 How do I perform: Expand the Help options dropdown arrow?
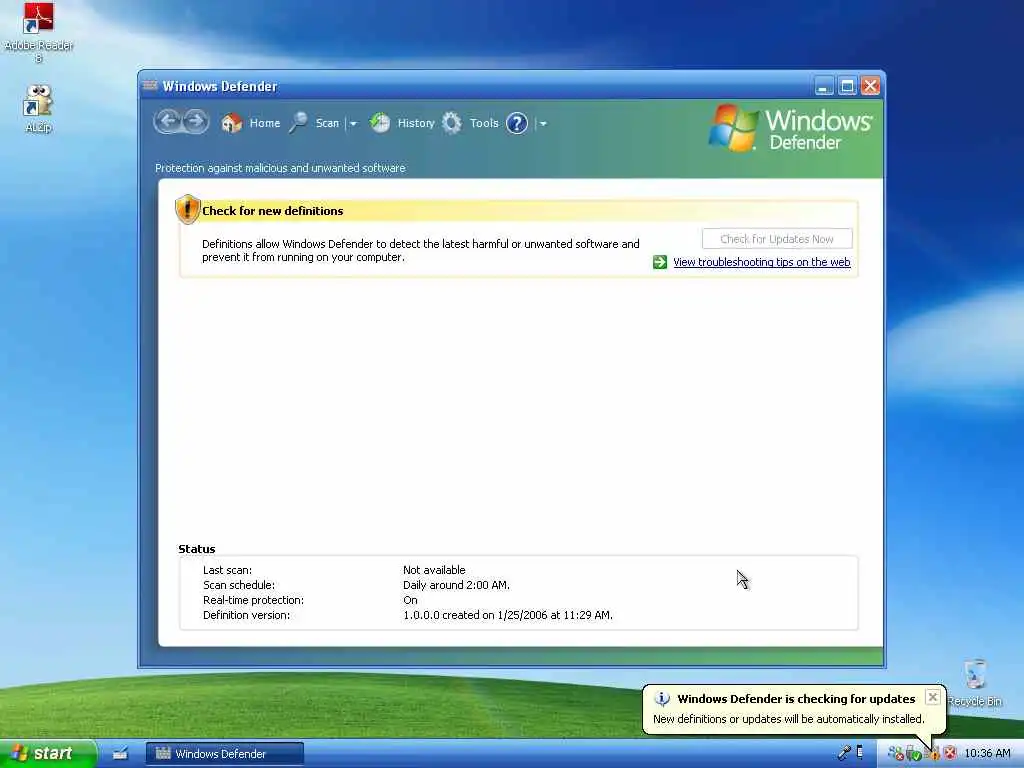[542, 123]
